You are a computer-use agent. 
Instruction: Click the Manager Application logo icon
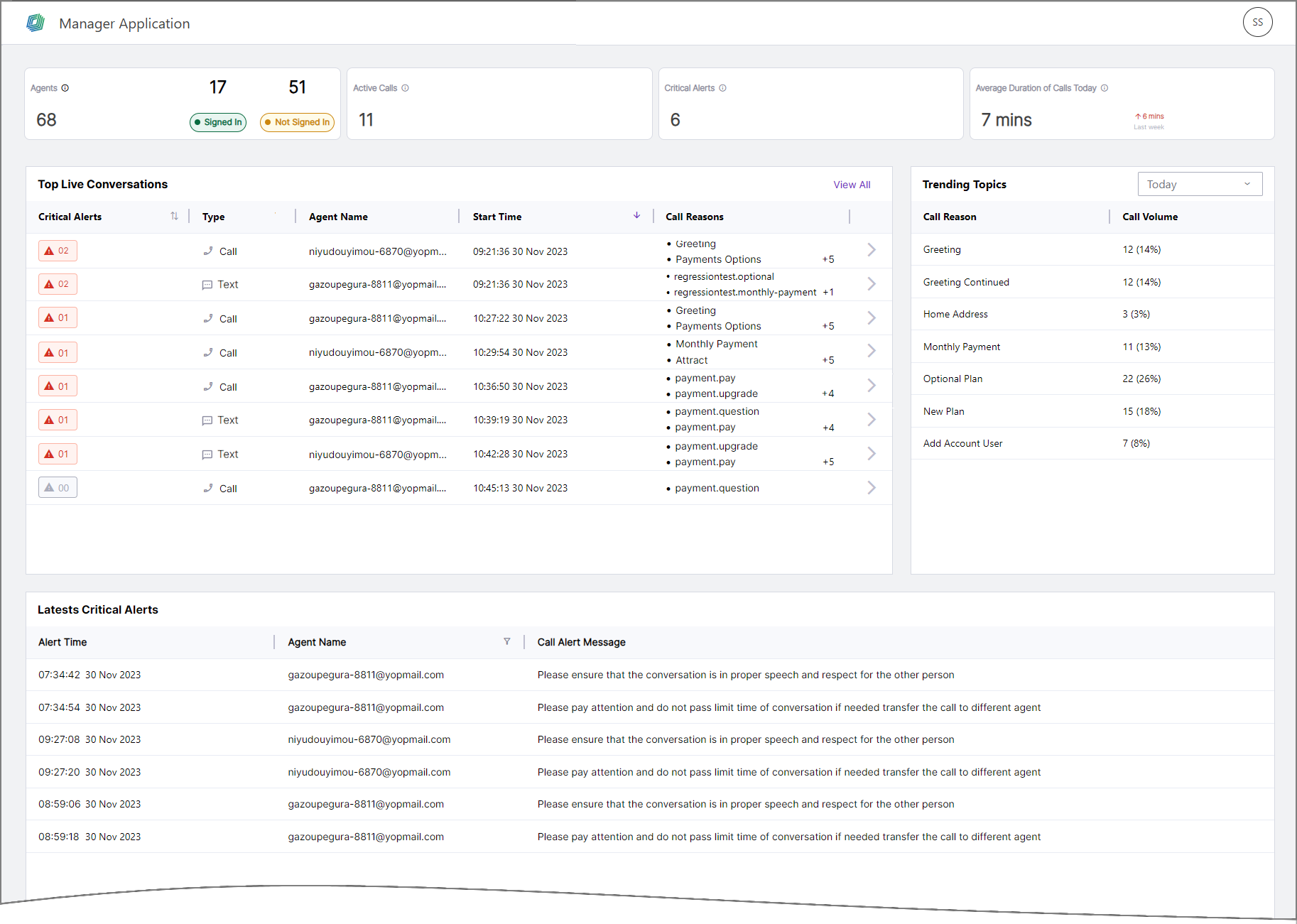pos(36,23)
